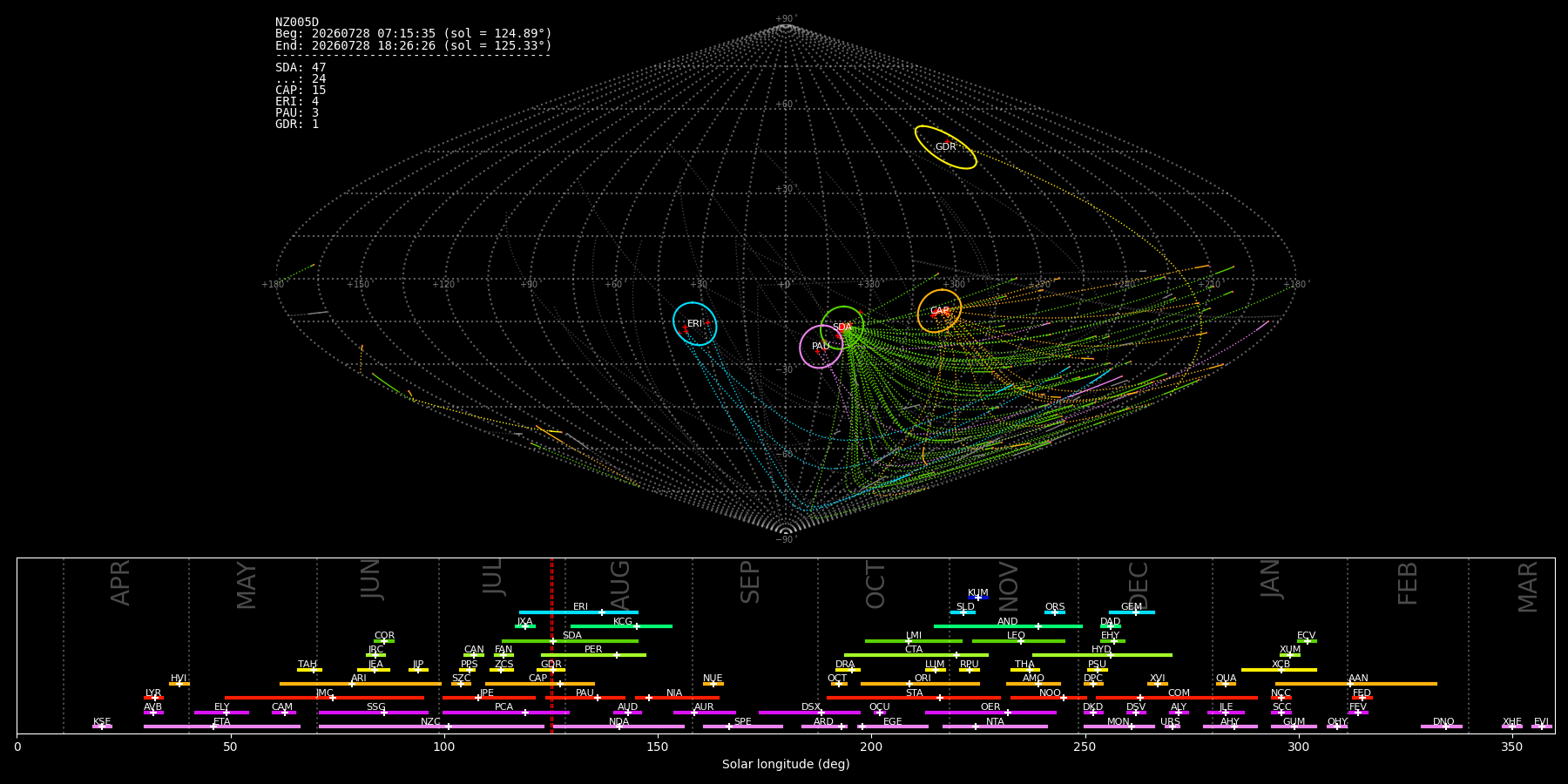Image resolution: width=1568 pixels, height=784 pixels.
Task: Click the LEO shower bar
Action: coord(1018,641)
